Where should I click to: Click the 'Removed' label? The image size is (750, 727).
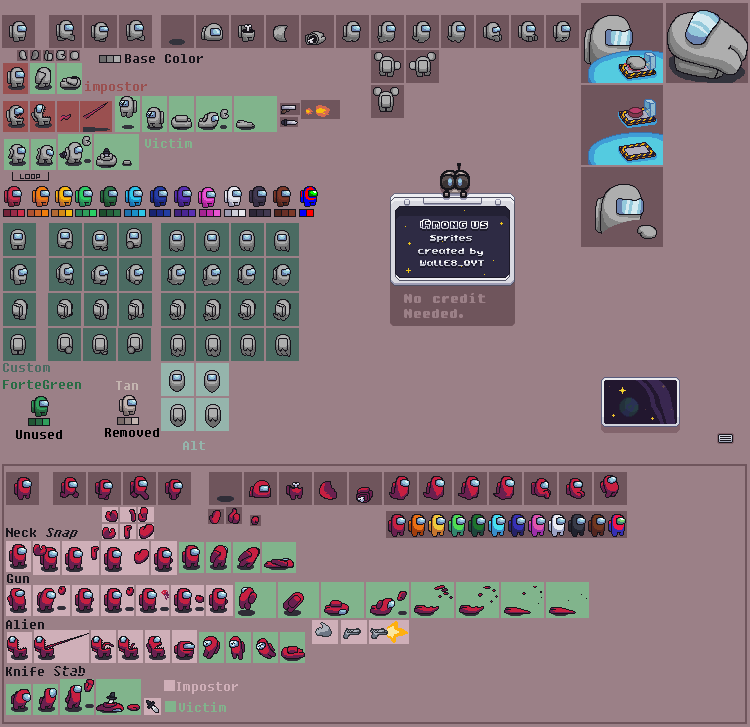click(132, 433)
